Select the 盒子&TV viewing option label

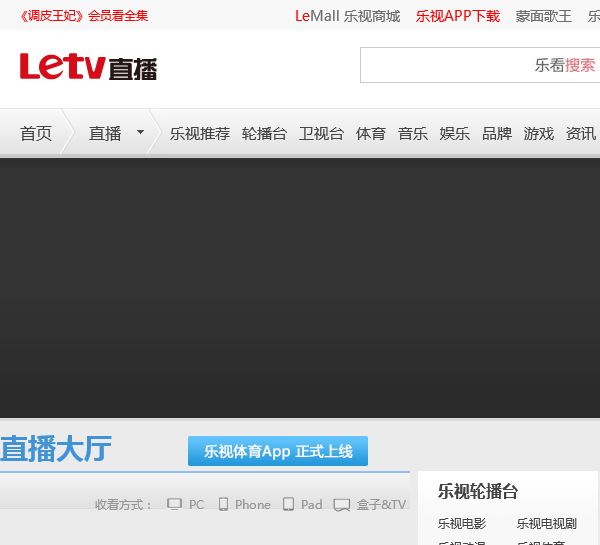point(381,504)
